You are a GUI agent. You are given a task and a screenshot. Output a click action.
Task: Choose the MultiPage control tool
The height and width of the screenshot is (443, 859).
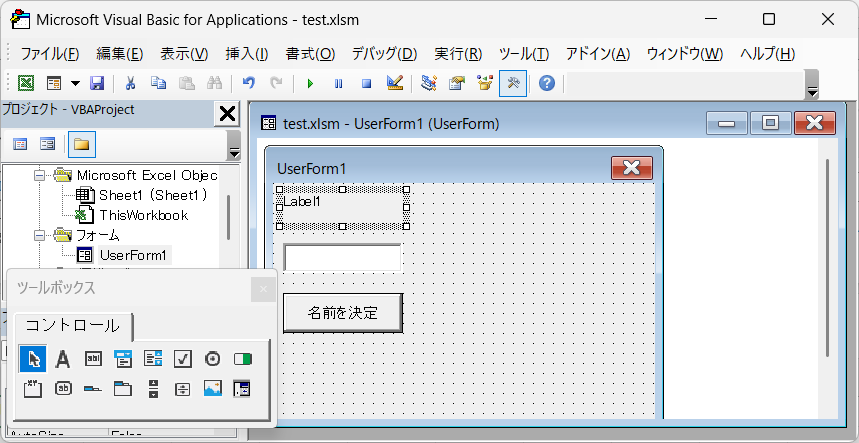coord(123,389)
